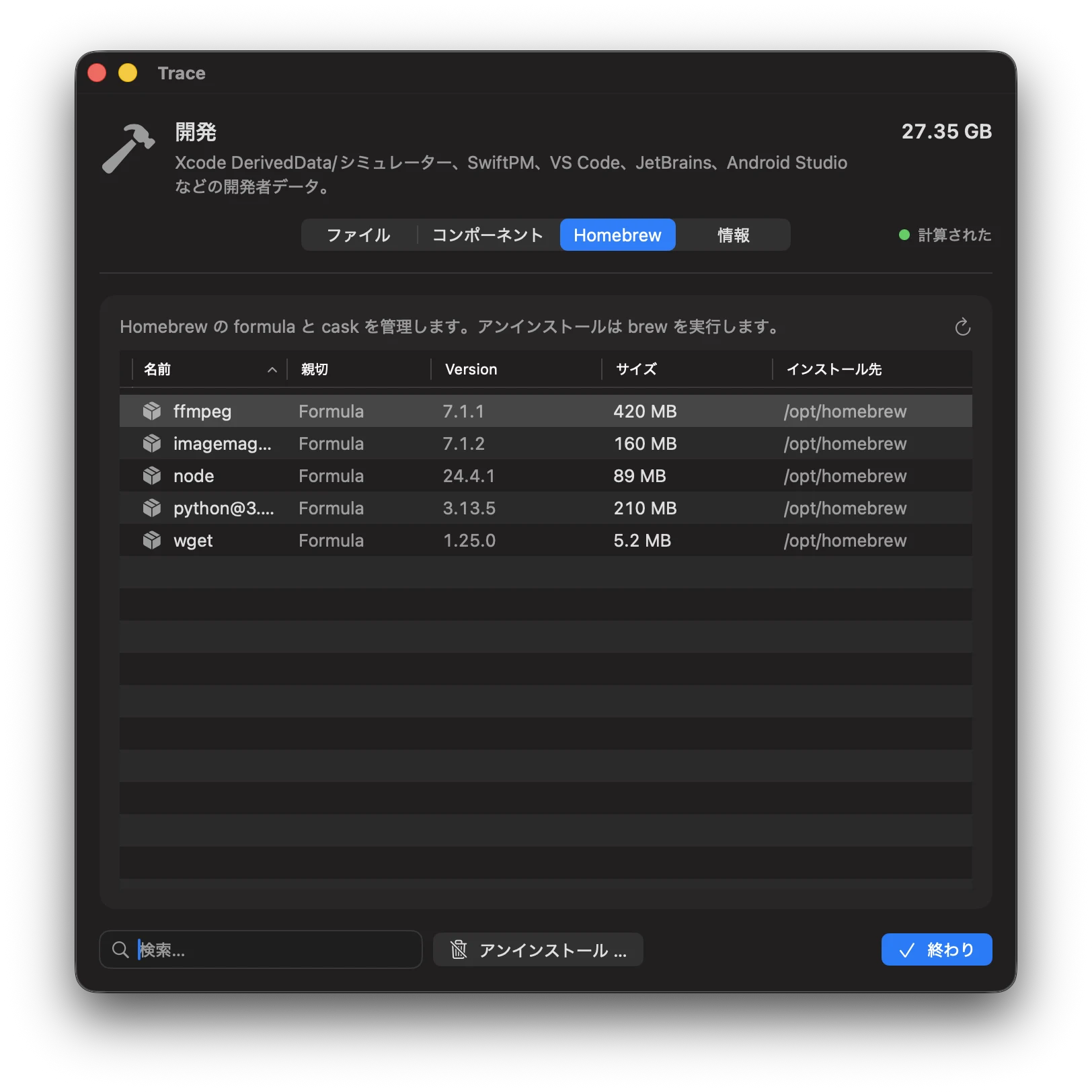Select the node row name

click(194, 475)
